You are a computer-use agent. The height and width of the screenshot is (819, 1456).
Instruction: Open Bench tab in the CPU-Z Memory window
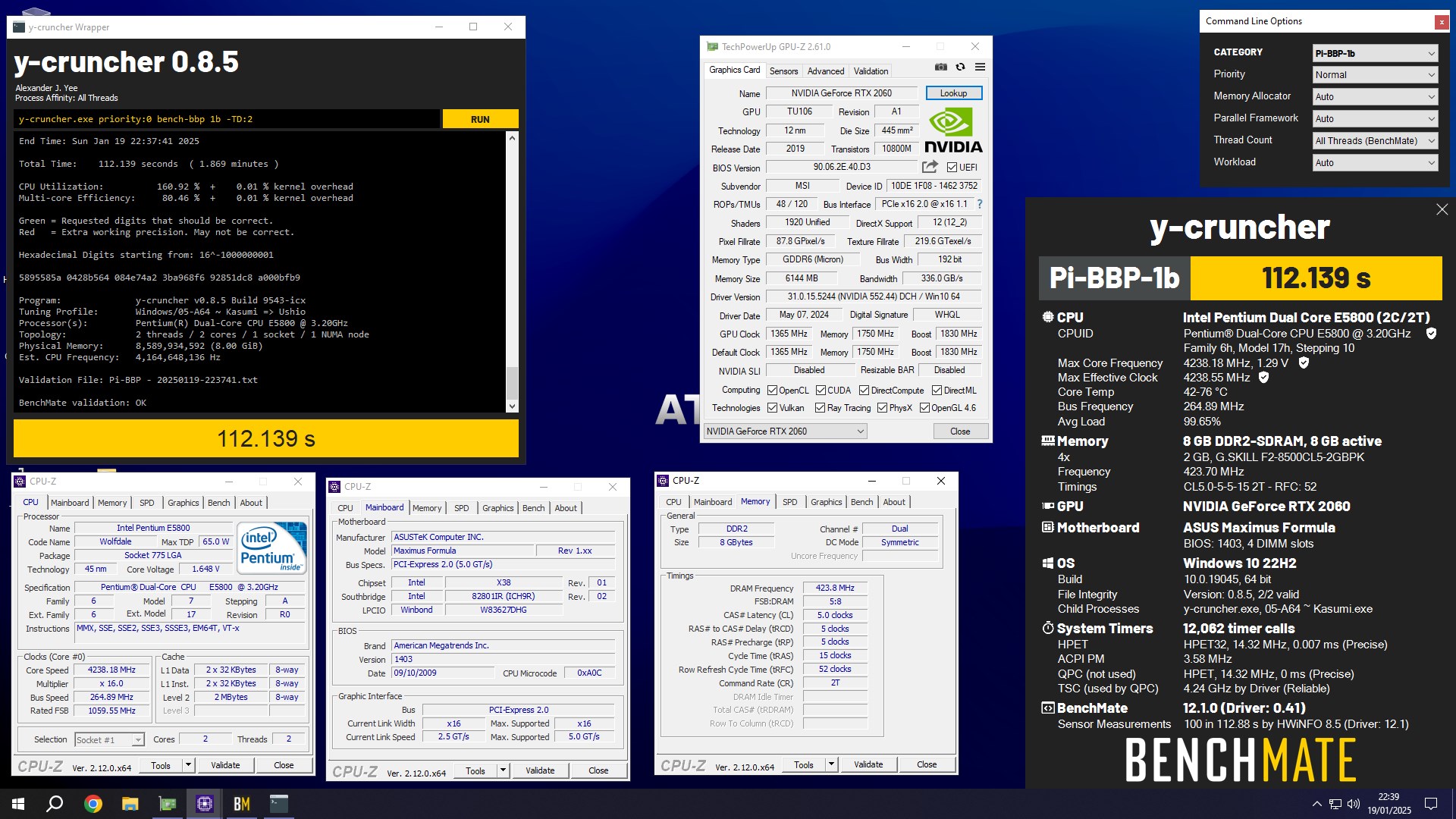(861, 502)
